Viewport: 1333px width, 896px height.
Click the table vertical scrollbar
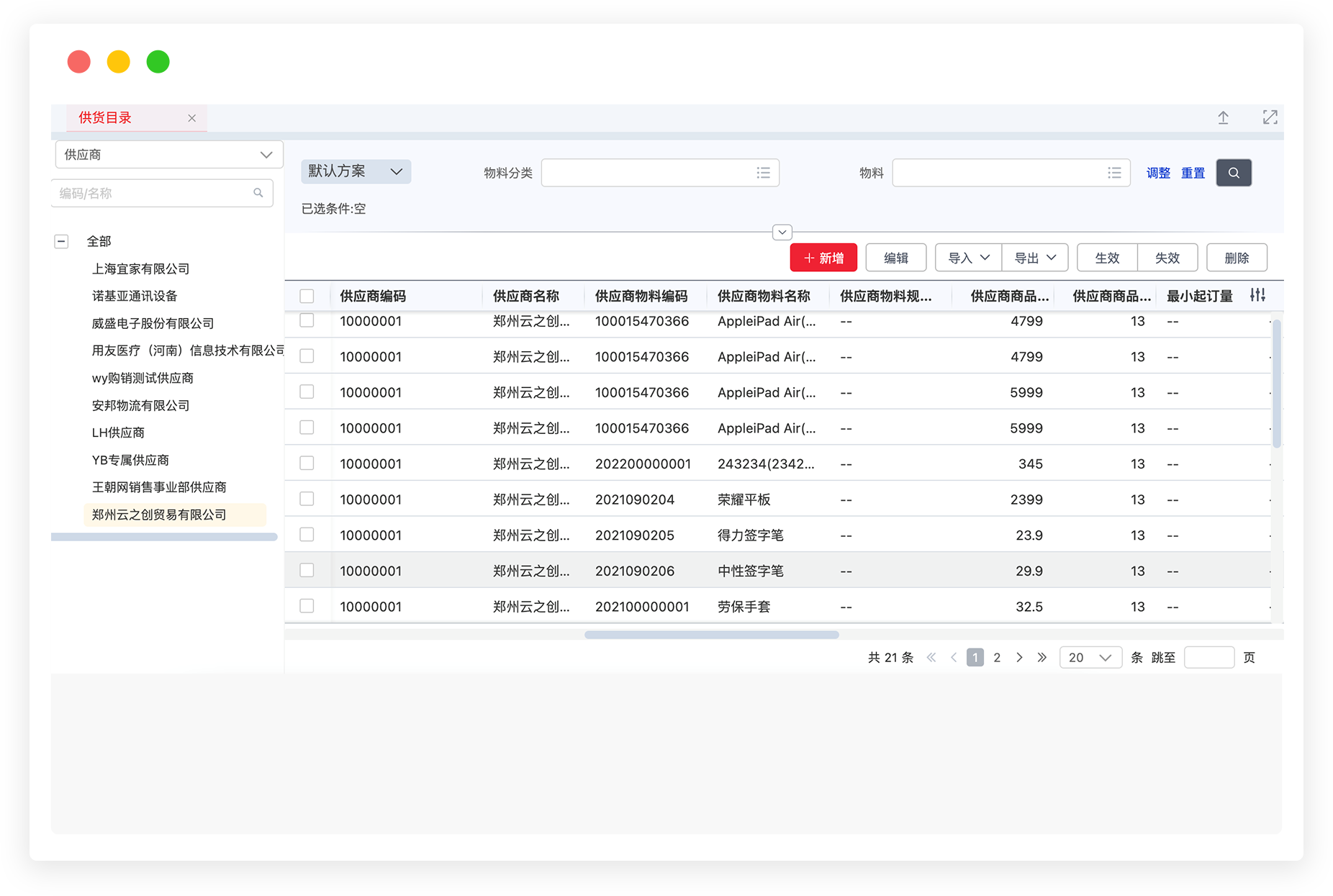point(1277,384)
